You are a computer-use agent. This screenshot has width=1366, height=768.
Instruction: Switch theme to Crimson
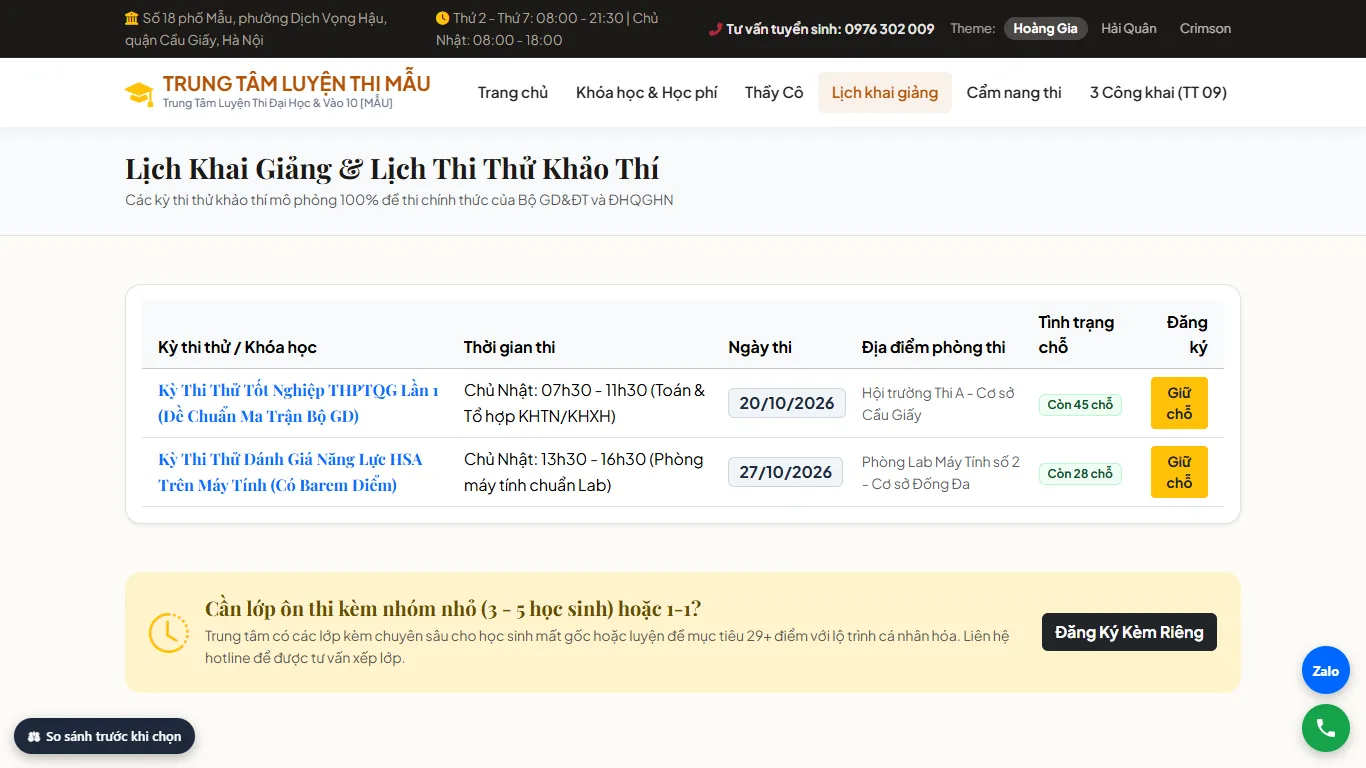1205,29
